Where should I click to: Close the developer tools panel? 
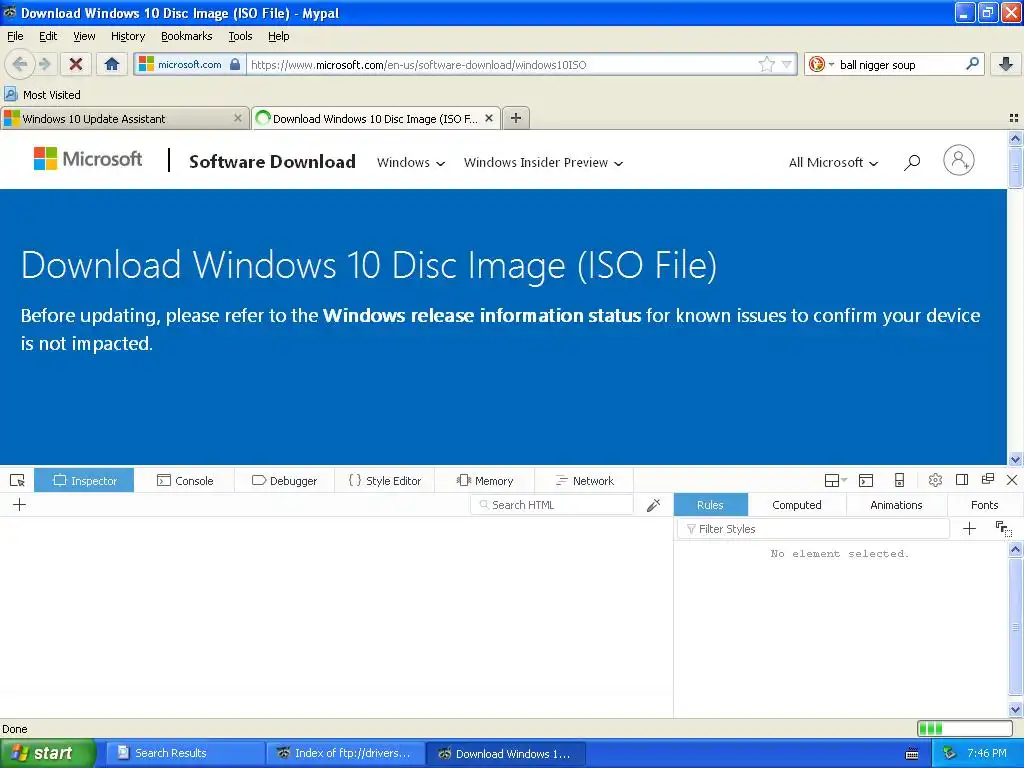tap(1012, 480)
